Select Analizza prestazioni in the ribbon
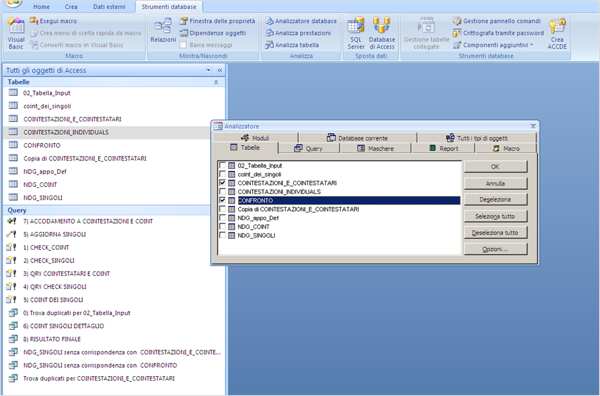 pyautogui.click(x=298, y=33)
